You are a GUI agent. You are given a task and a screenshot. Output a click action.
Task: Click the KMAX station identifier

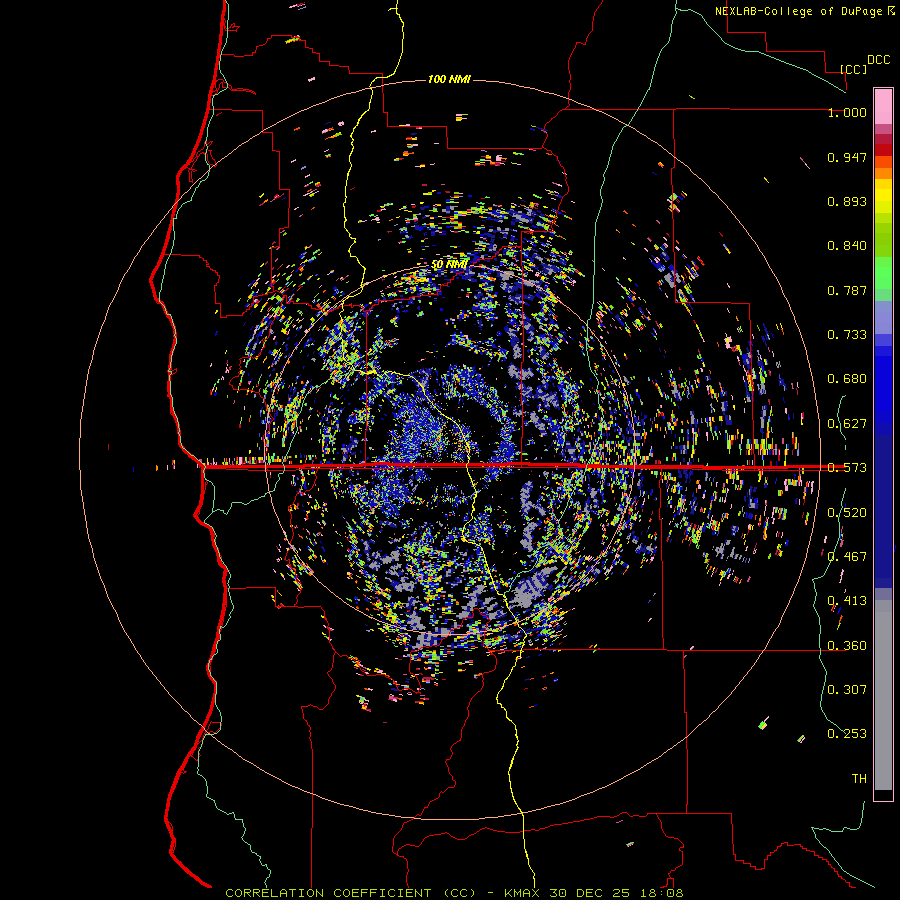(522, 893)
